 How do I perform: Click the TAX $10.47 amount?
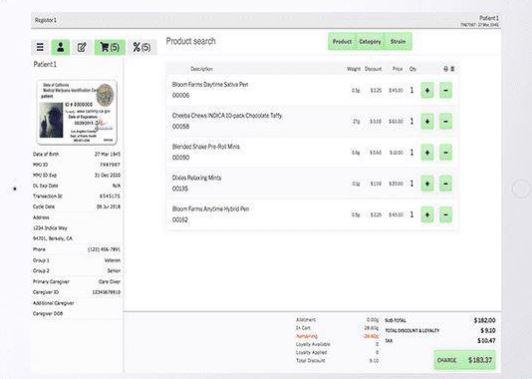pos(486,341)
